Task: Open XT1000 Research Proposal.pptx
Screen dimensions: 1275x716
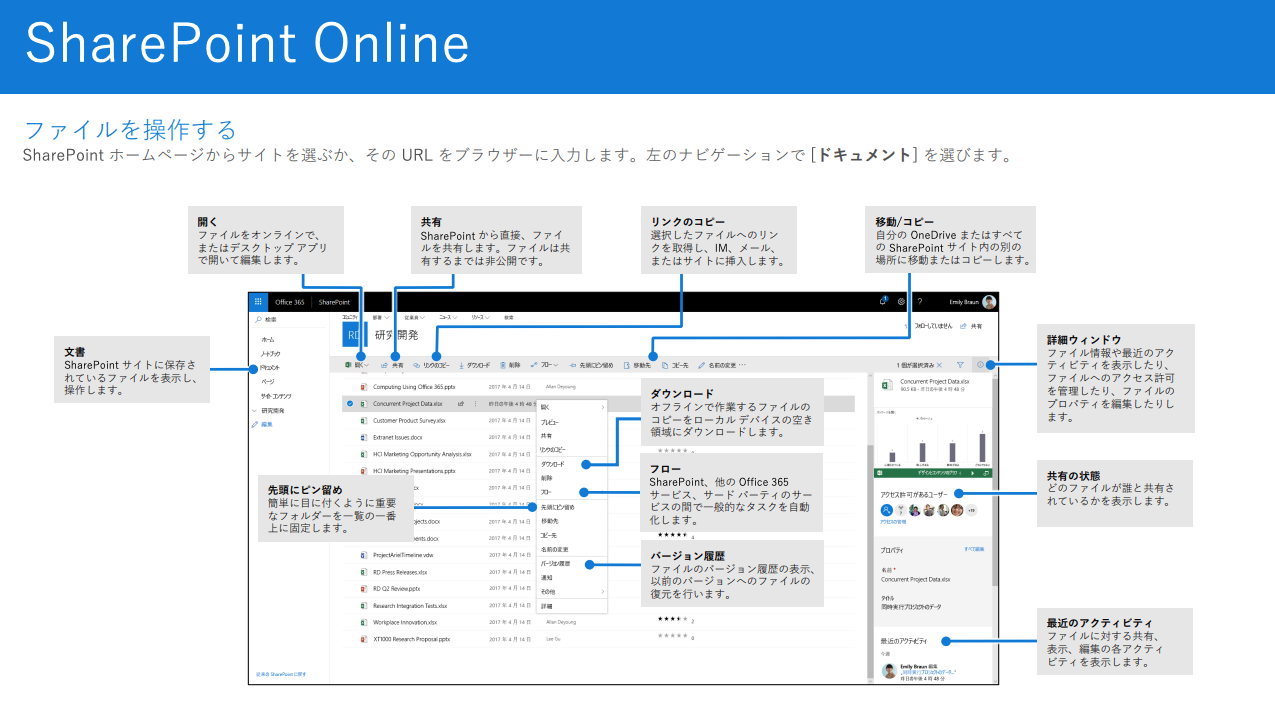Action: point(411,639)
